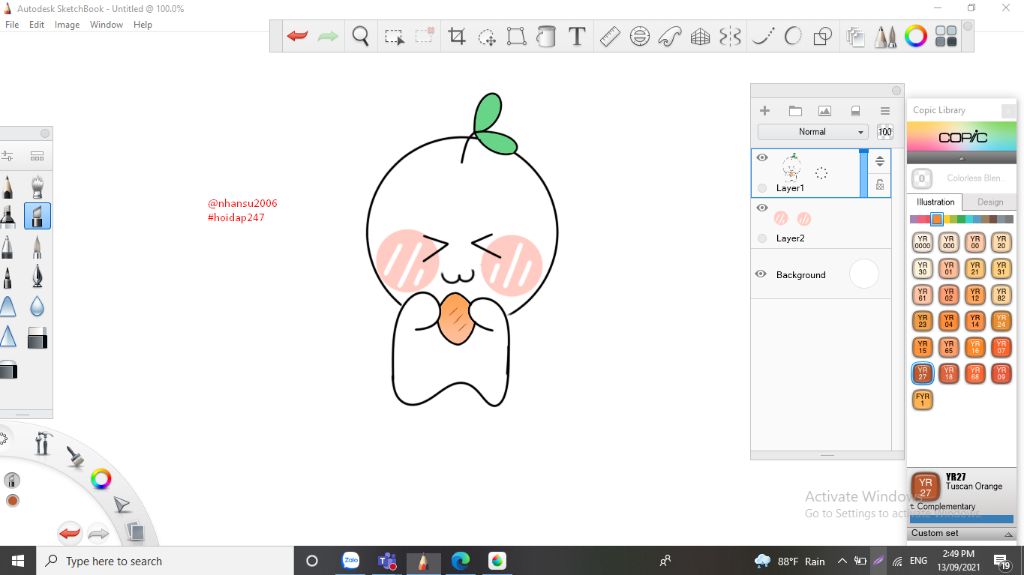Viewport: 1024px width, 575px height.
Task: Open the Window menu
Action: coord(106,25)
